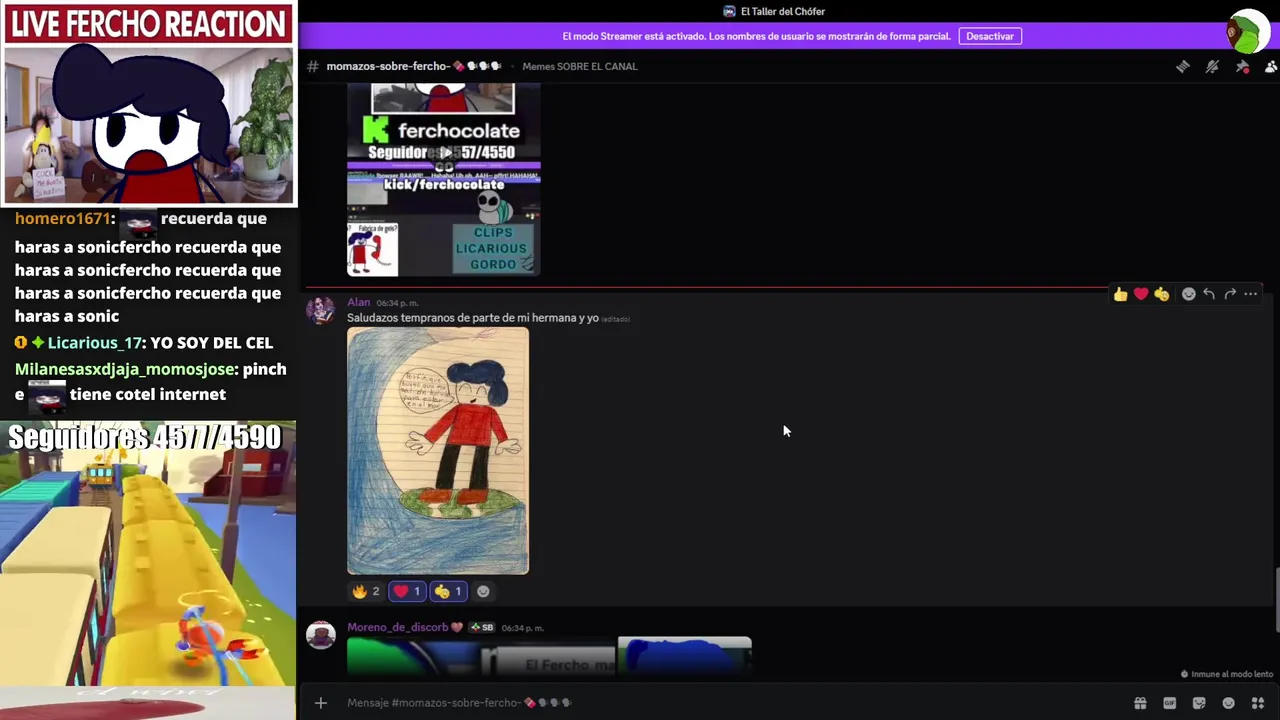Forward Alan's message with arrow icon

point(1230,294)
